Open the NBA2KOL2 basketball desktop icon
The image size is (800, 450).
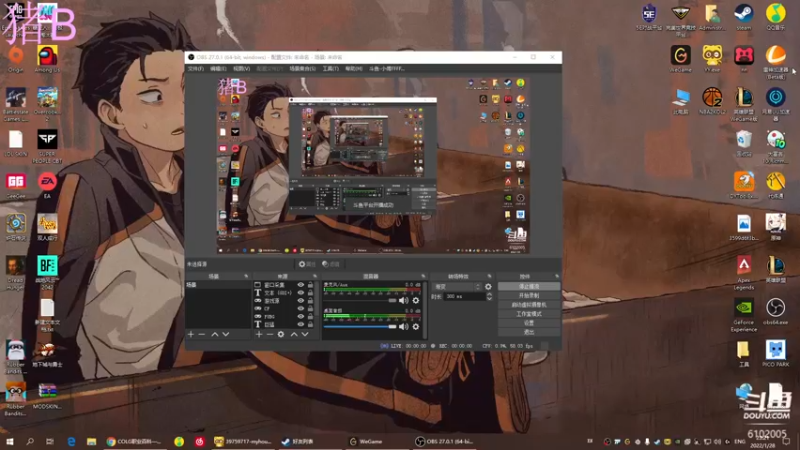[x=712, y=101]
